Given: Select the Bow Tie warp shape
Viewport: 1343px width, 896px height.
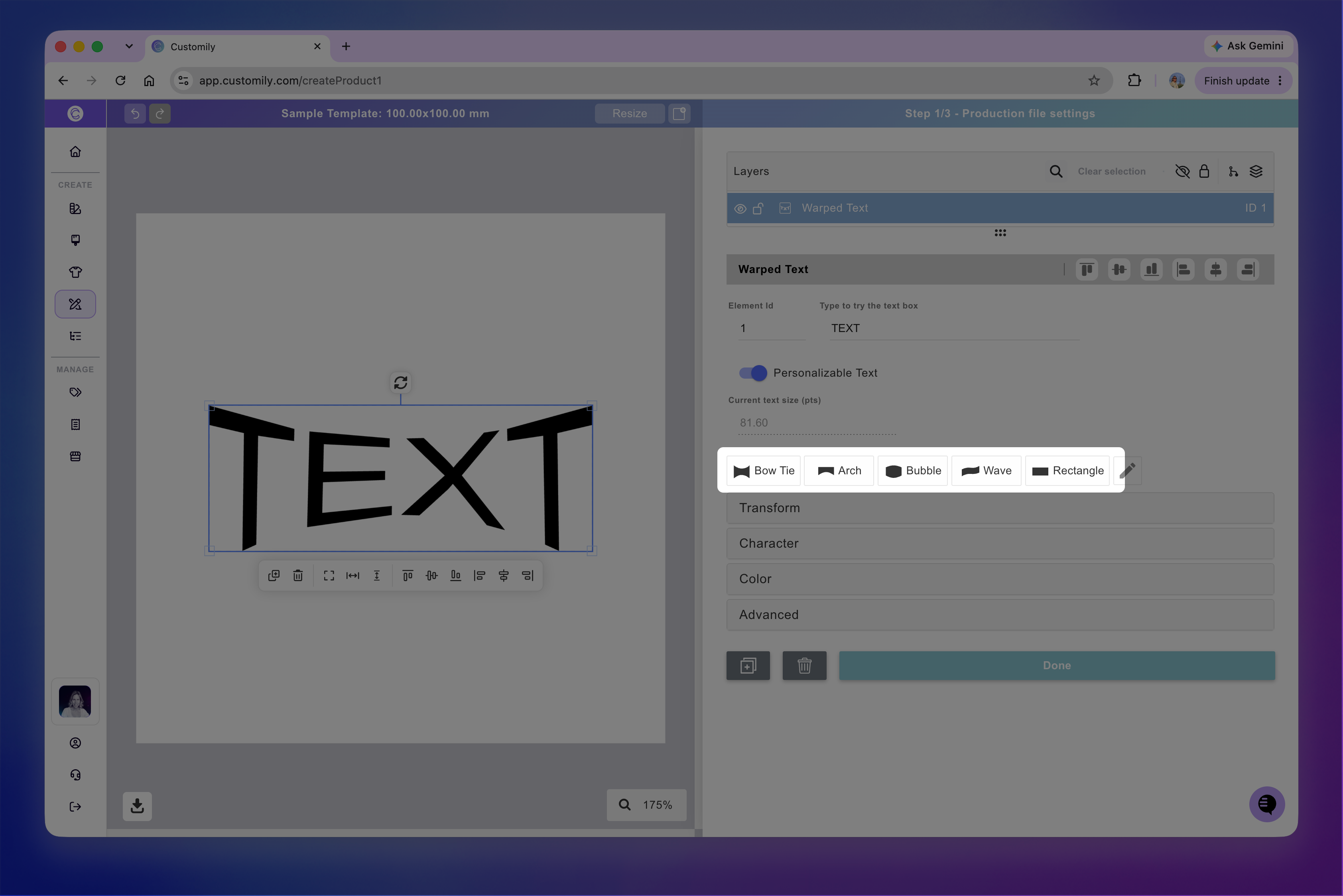Looking at the screenshot, I should (763, 470).
